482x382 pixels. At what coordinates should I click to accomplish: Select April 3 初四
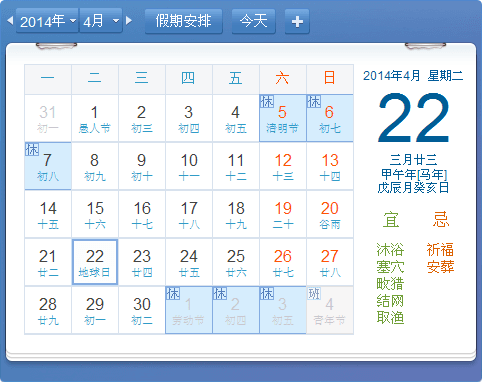pos(189,118)
